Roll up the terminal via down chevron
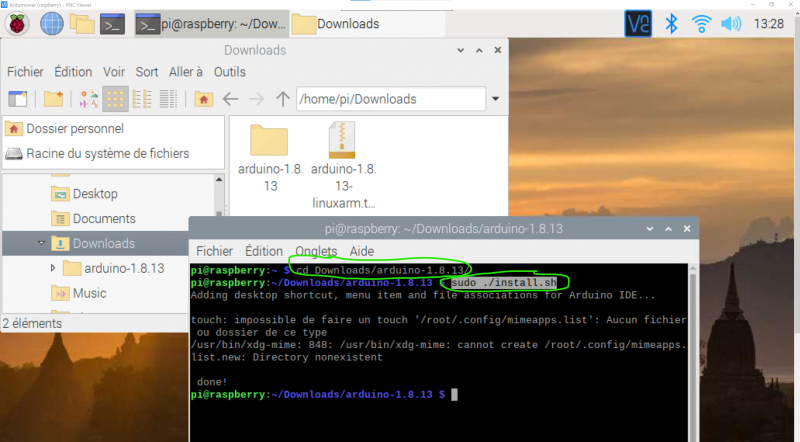800x442 pixels. click(649, 229)
